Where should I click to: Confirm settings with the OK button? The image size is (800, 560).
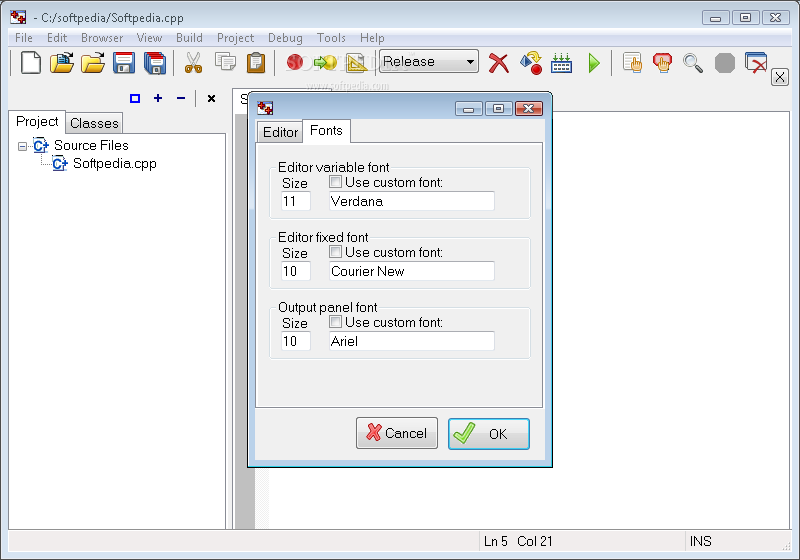click(x=488, y=434)
